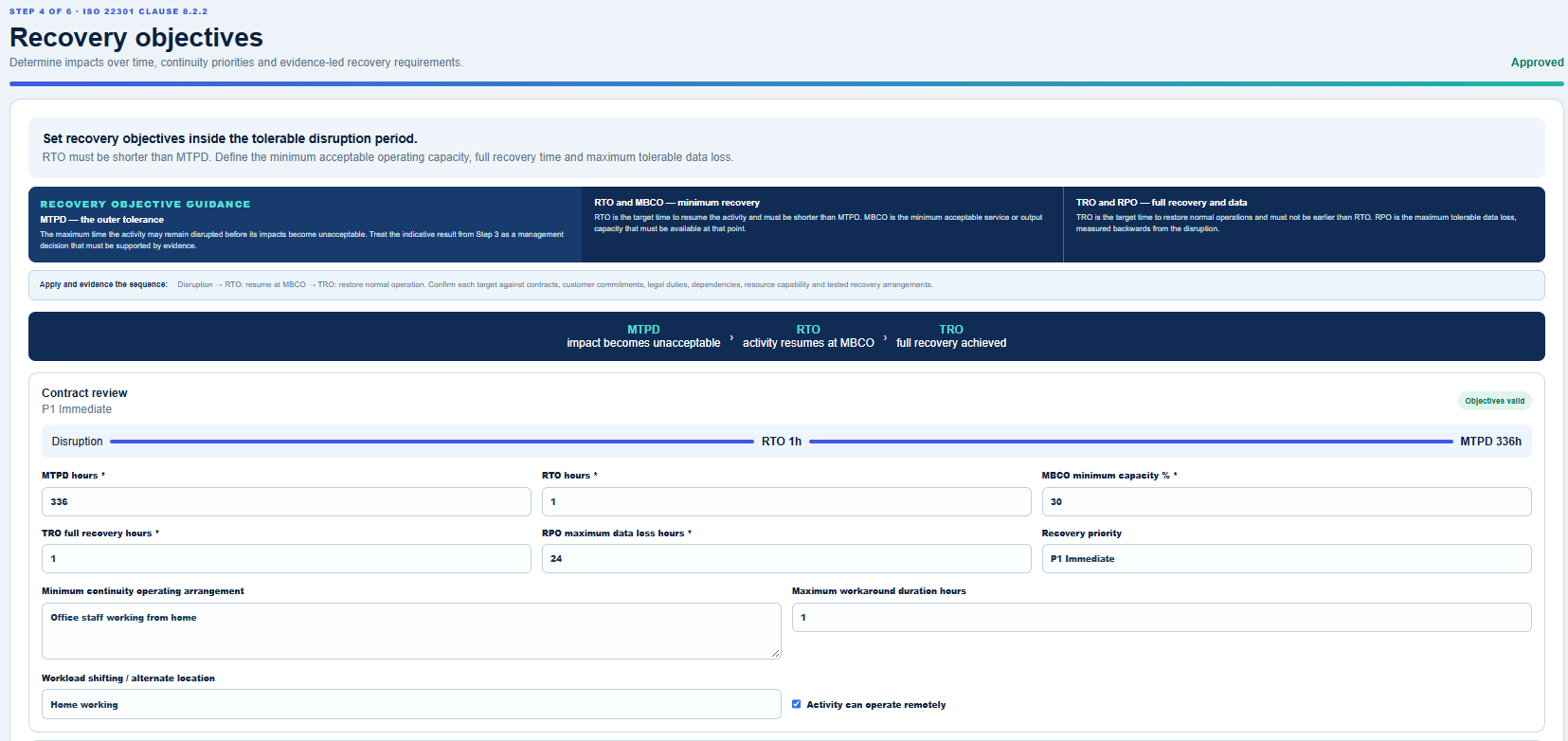This screenshot has width=1568, height=741.
Task: Click the "Disruption" label on the timeline bar
Action: point(78,442)
